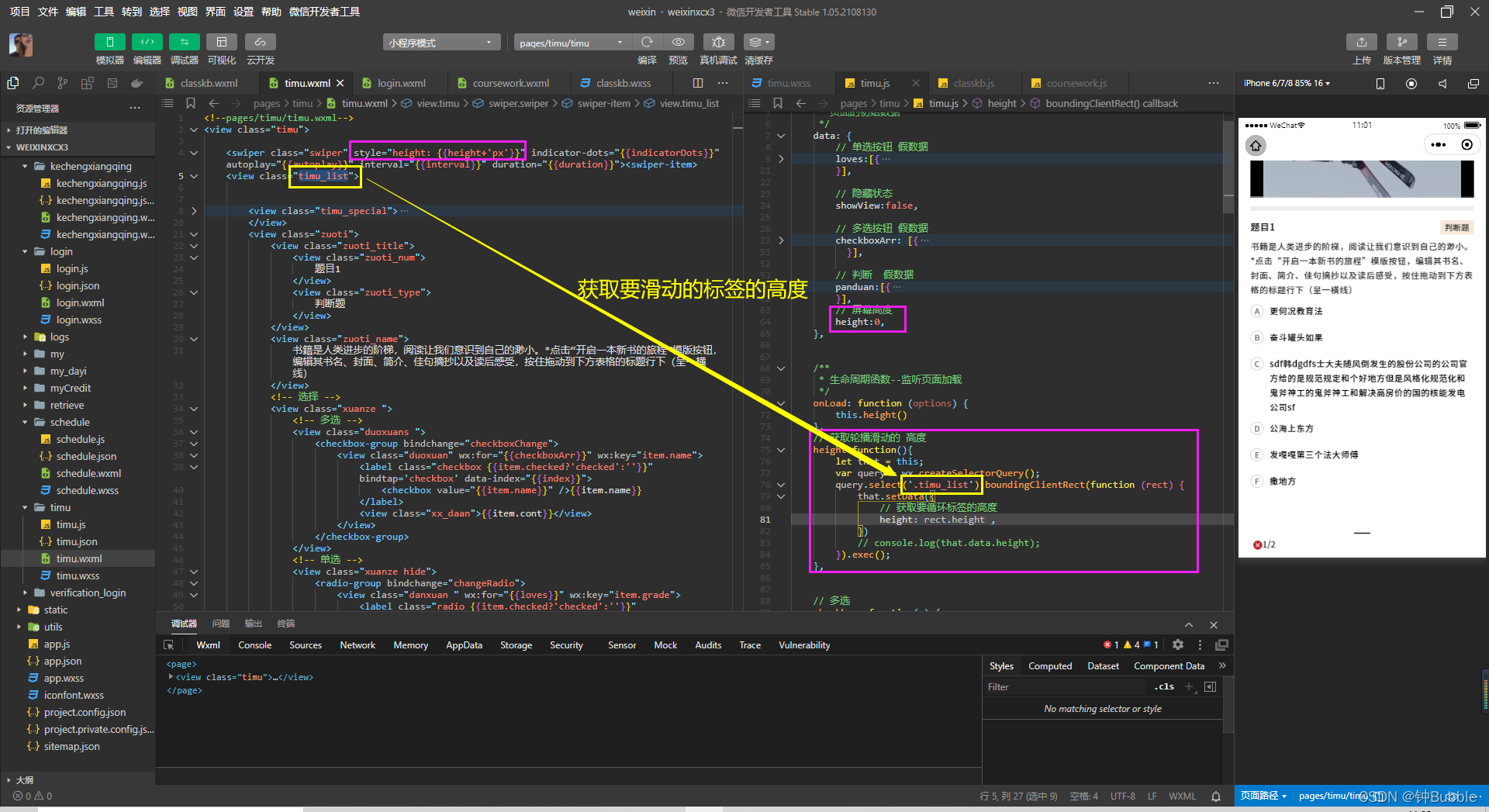Open the AppData devtools tab
This screenshot has height=812, width=1489.
pos(464,645)
